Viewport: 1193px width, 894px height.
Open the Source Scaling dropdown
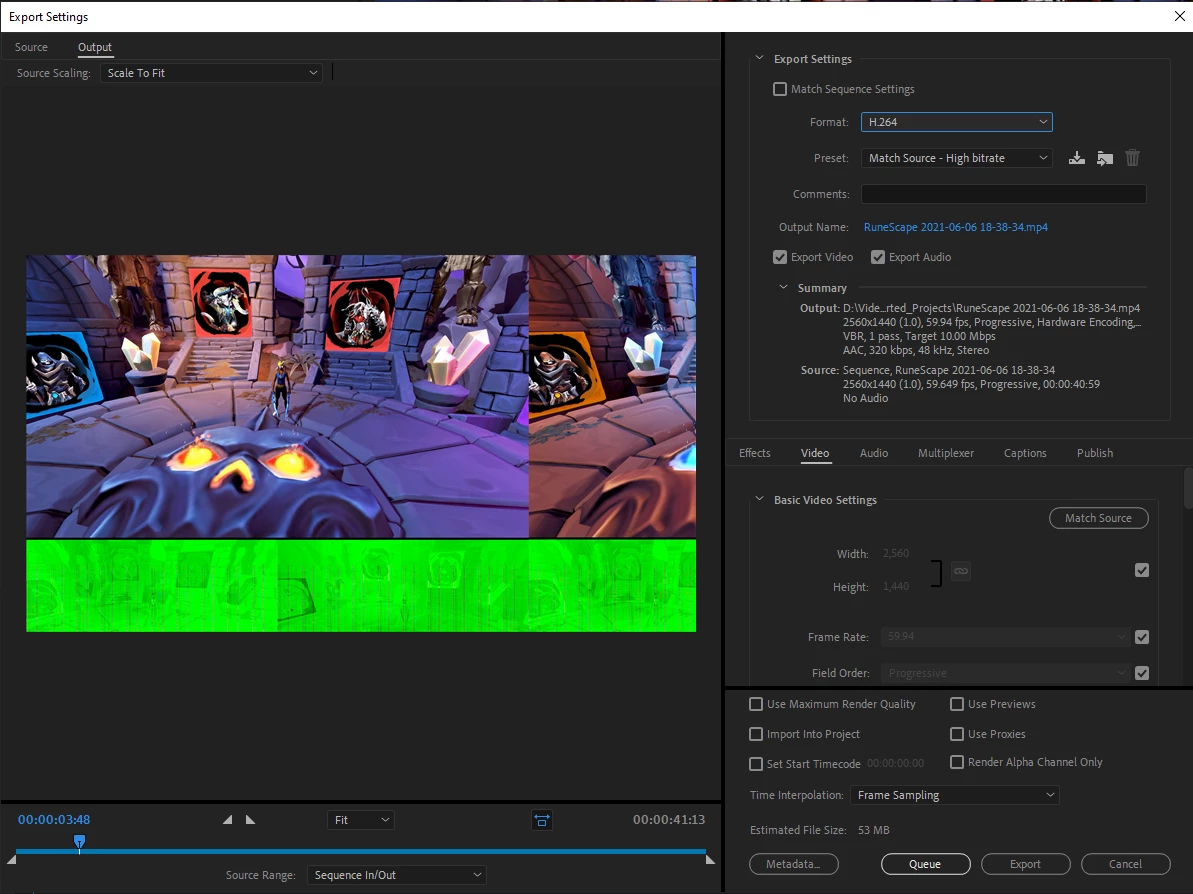pos(212,73)
